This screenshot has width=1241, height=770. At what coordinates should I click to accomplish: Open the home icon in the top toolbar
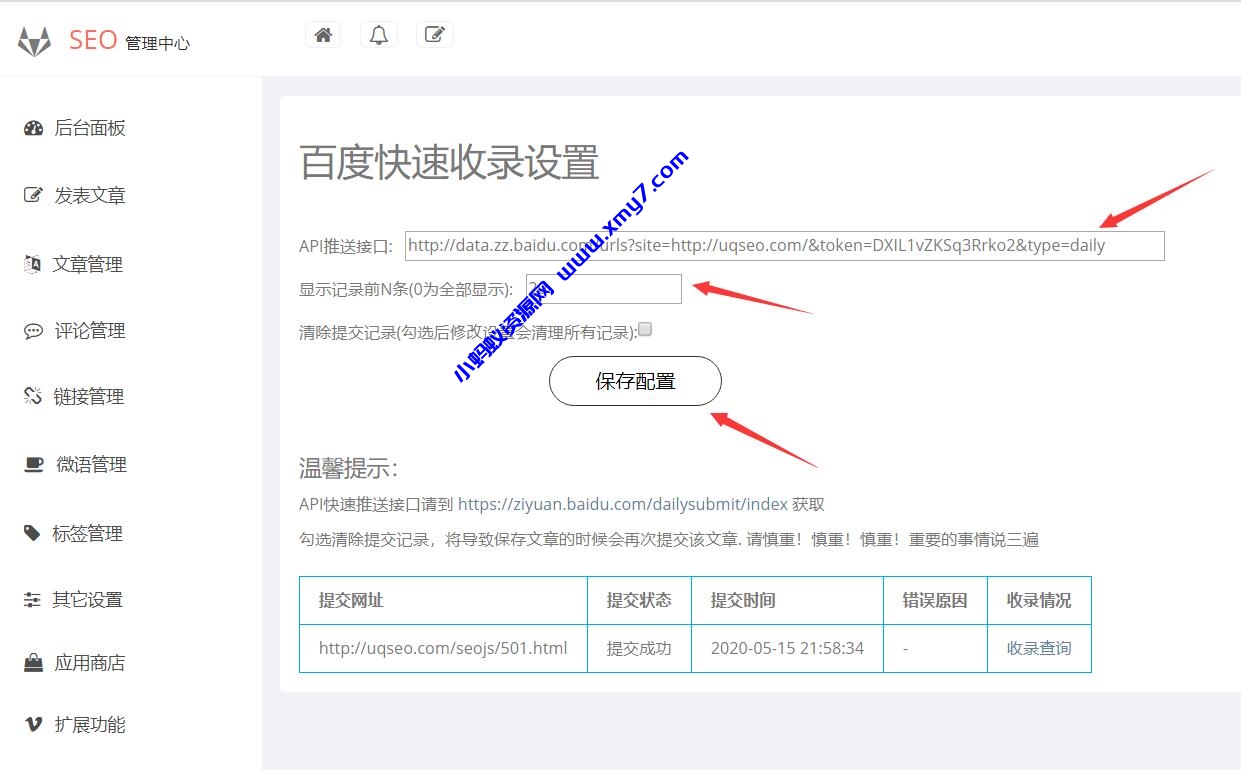coord(322,33)
